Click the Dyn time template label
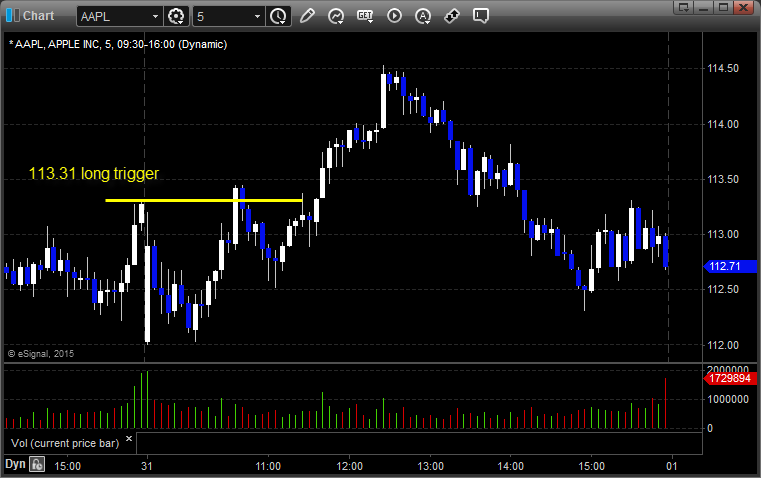 pyautogui.click(x=15, y=464)
